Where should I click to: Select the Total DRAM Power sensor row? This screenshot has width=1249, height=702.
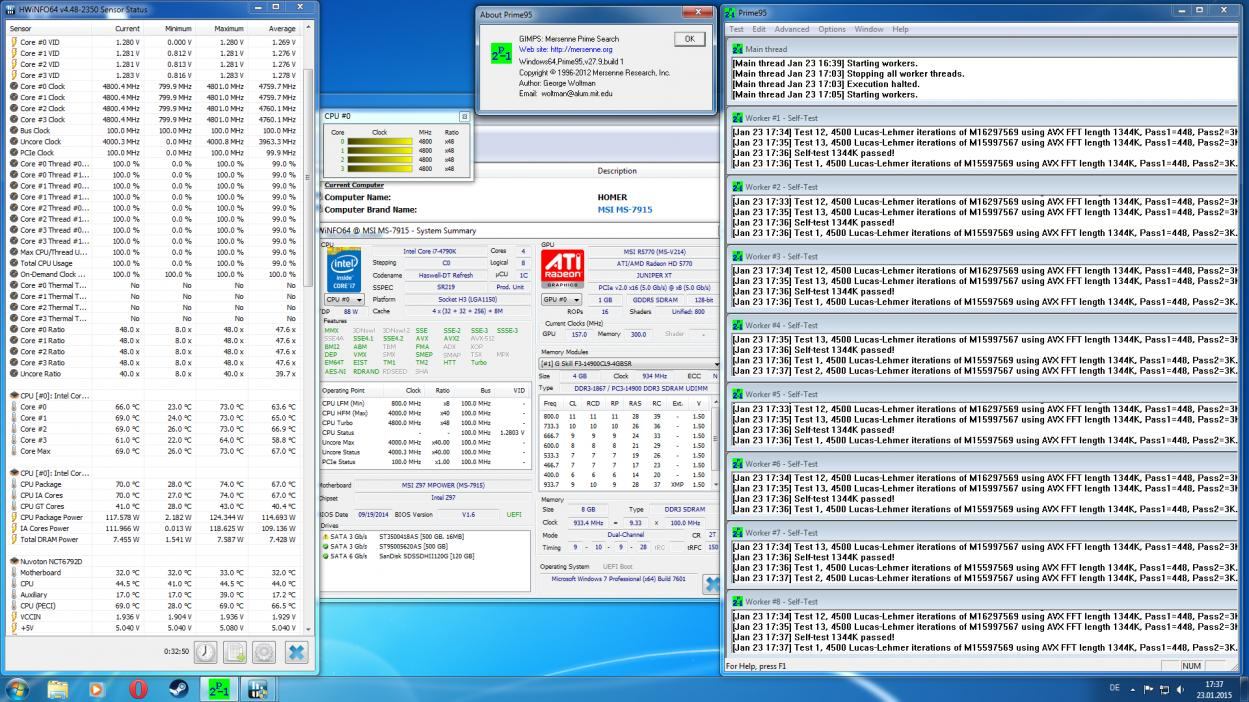pos(155,539)
